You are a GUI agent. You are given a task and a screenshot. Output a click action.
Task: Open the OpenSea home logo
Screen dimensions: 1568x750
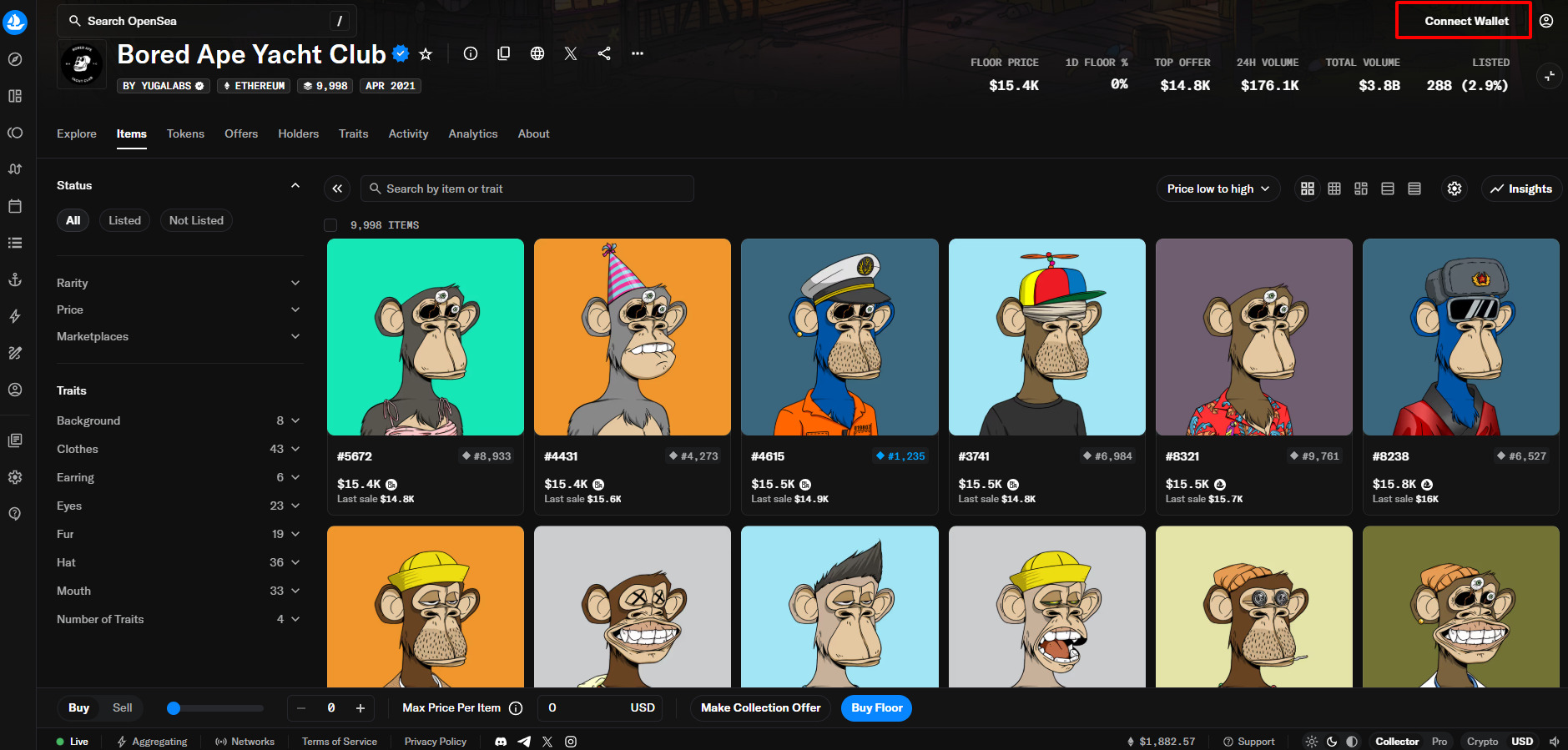(x=15, y=22)
